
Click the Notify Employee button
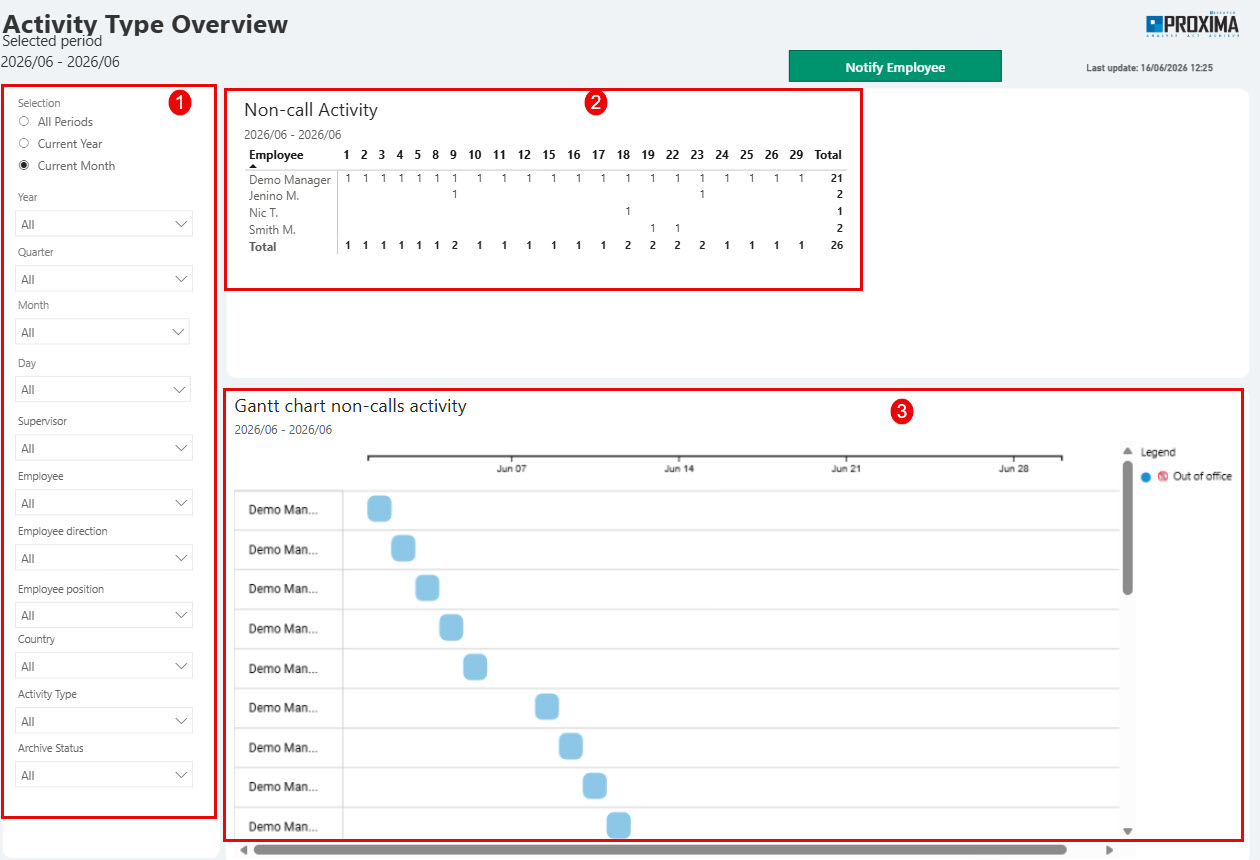pyautogui.click(x=895, y=67)
